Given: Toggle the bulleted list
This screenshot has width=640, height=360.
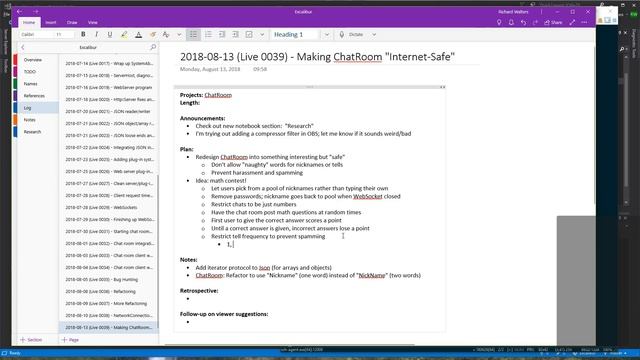Looking at the screenshot, I should 193,34.
